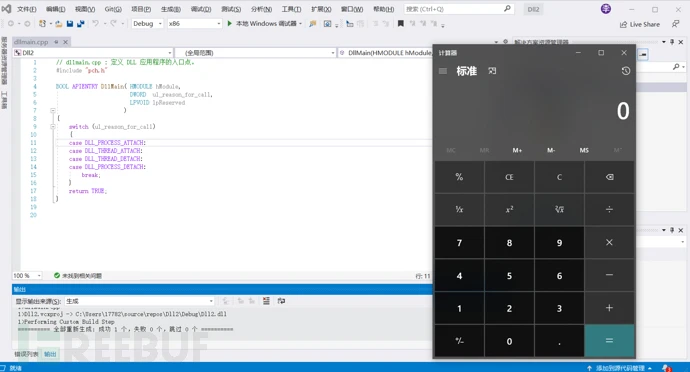This screenshot has height=372, width=690.
Task: Collapse the switch block outline toggle
Action: pyautogui.click(x=52, y=127)
